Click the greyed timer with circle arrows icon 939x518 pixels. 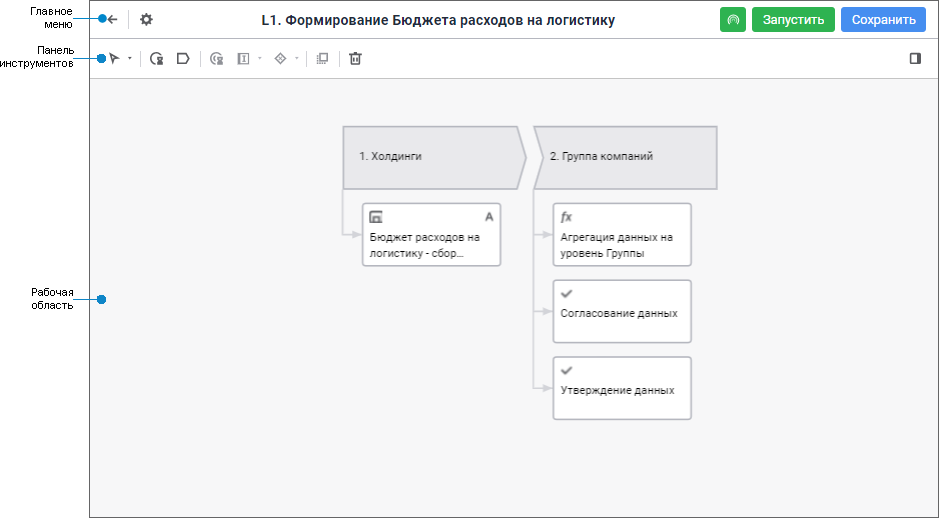[x=217, y=59]
